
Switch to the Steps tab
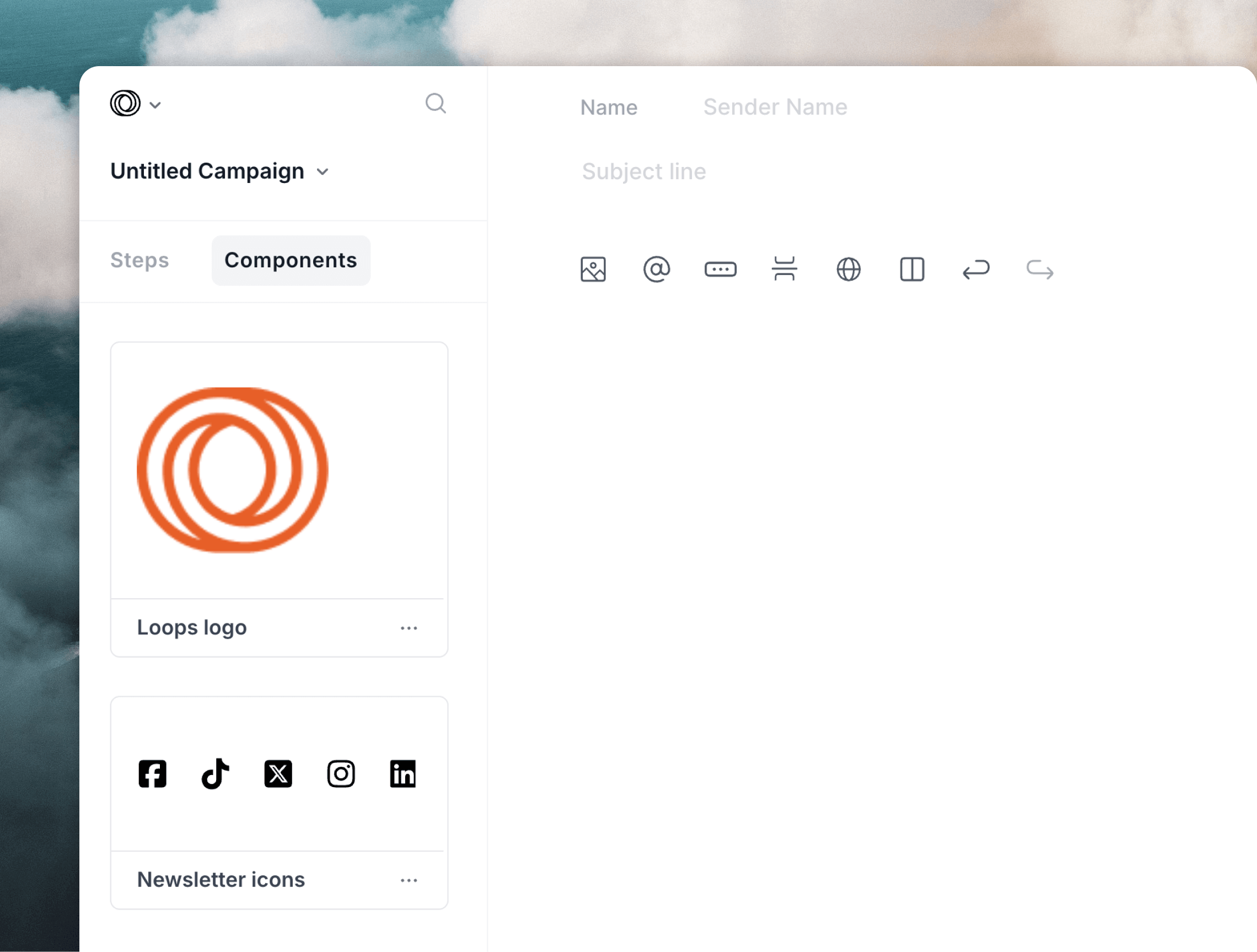[x=139, y=260]
